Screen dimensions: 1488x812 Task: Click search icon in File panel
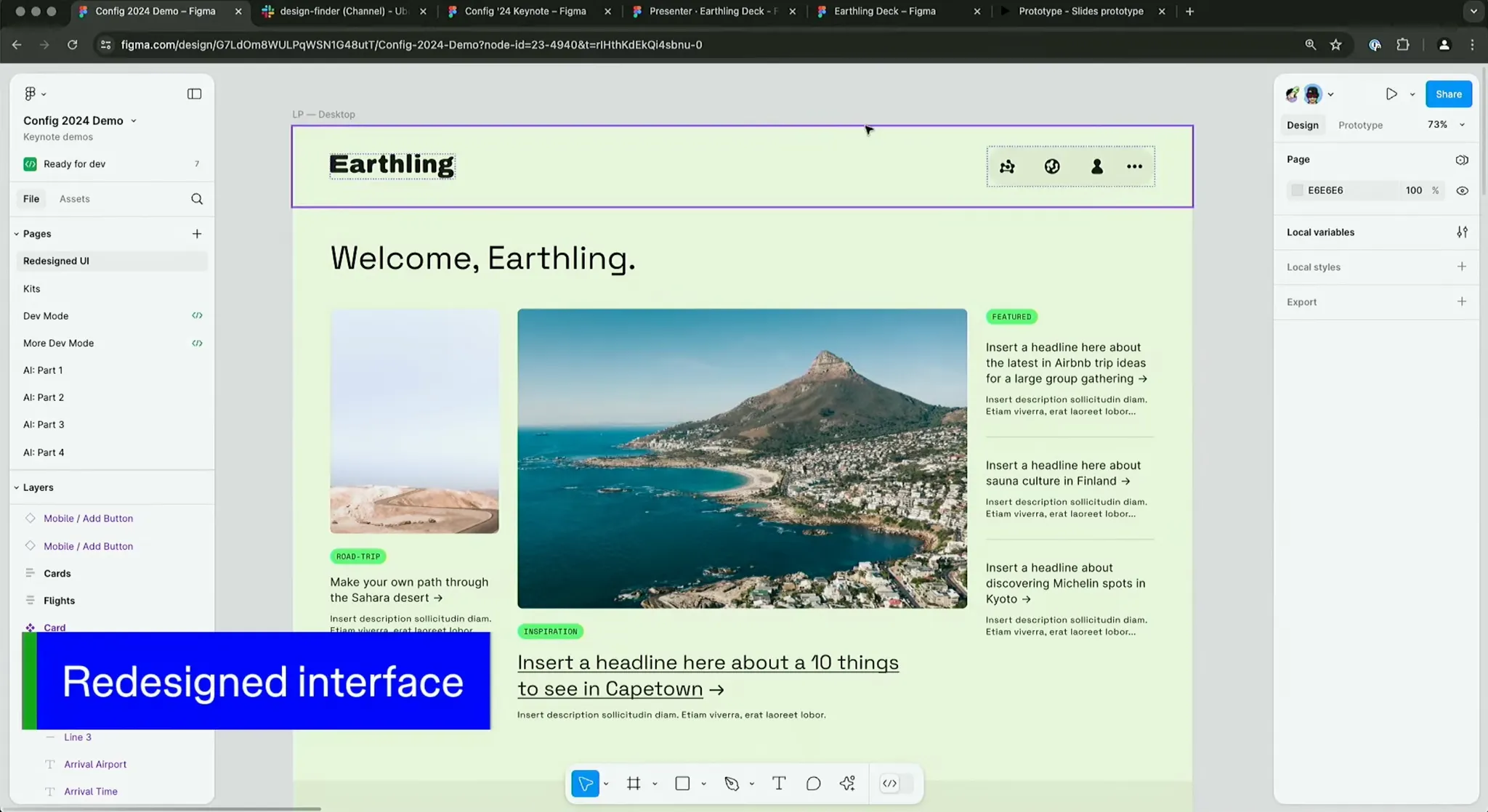pos(197,199)
